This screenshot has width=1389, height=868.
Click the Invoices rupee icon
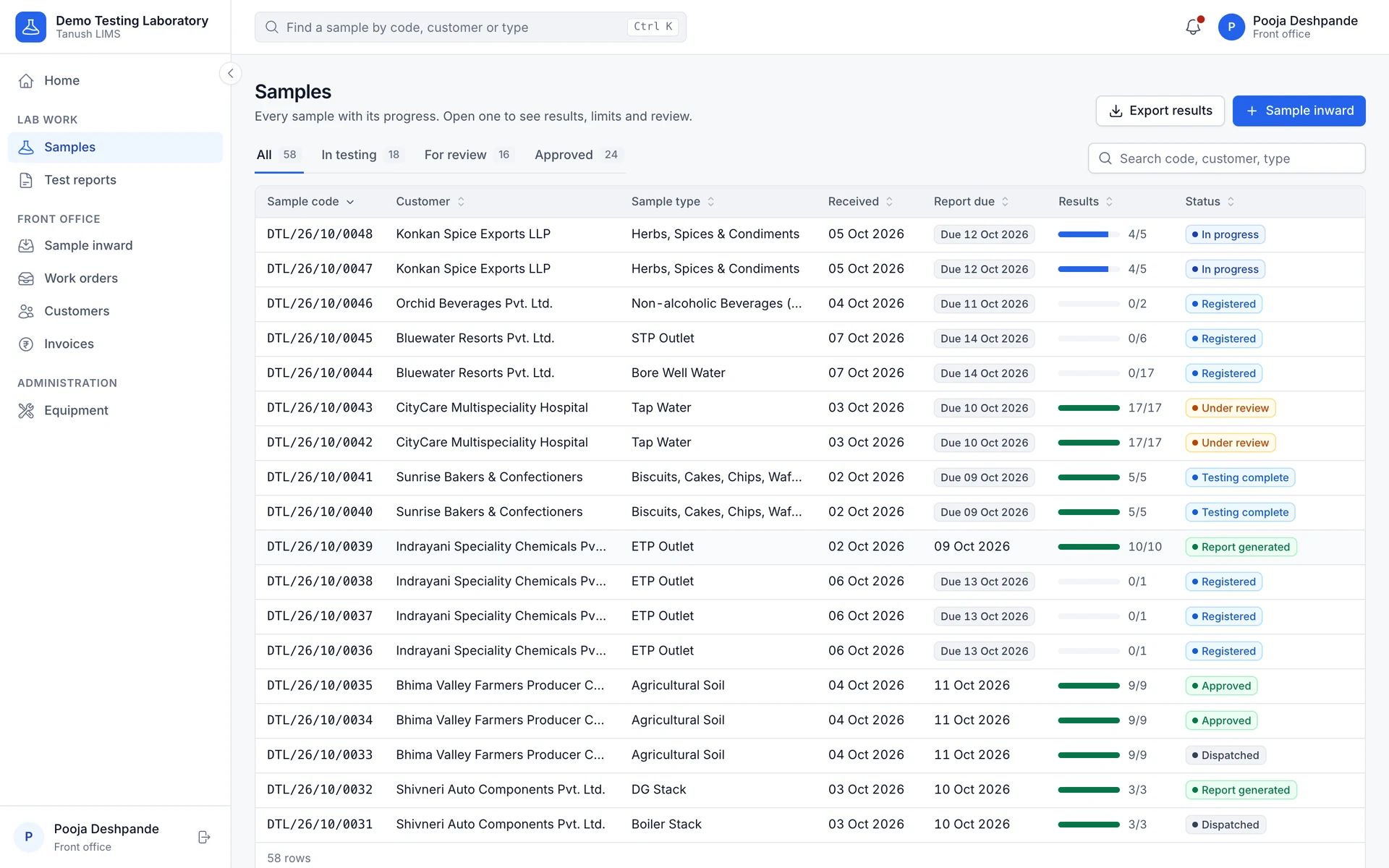[x=26, y=344]
